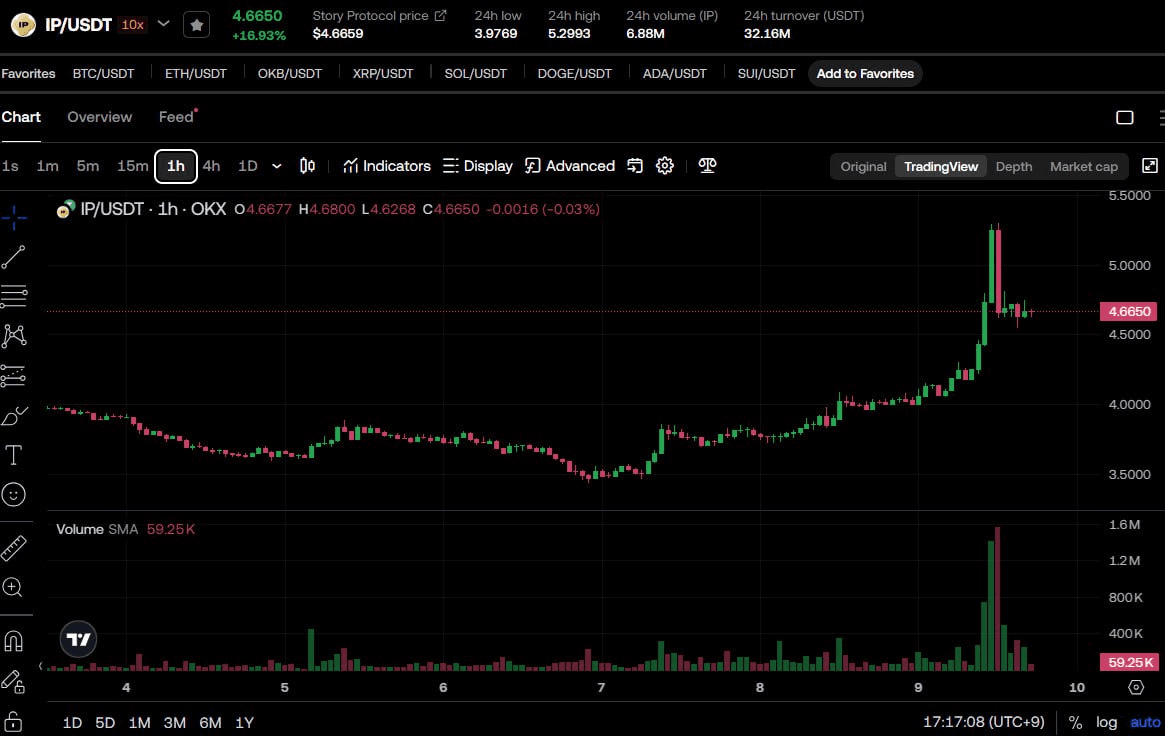The width and height of the screenshot is (1165, 736).
Task: Set chart range to 5D
Action: (x=105, y=722)
